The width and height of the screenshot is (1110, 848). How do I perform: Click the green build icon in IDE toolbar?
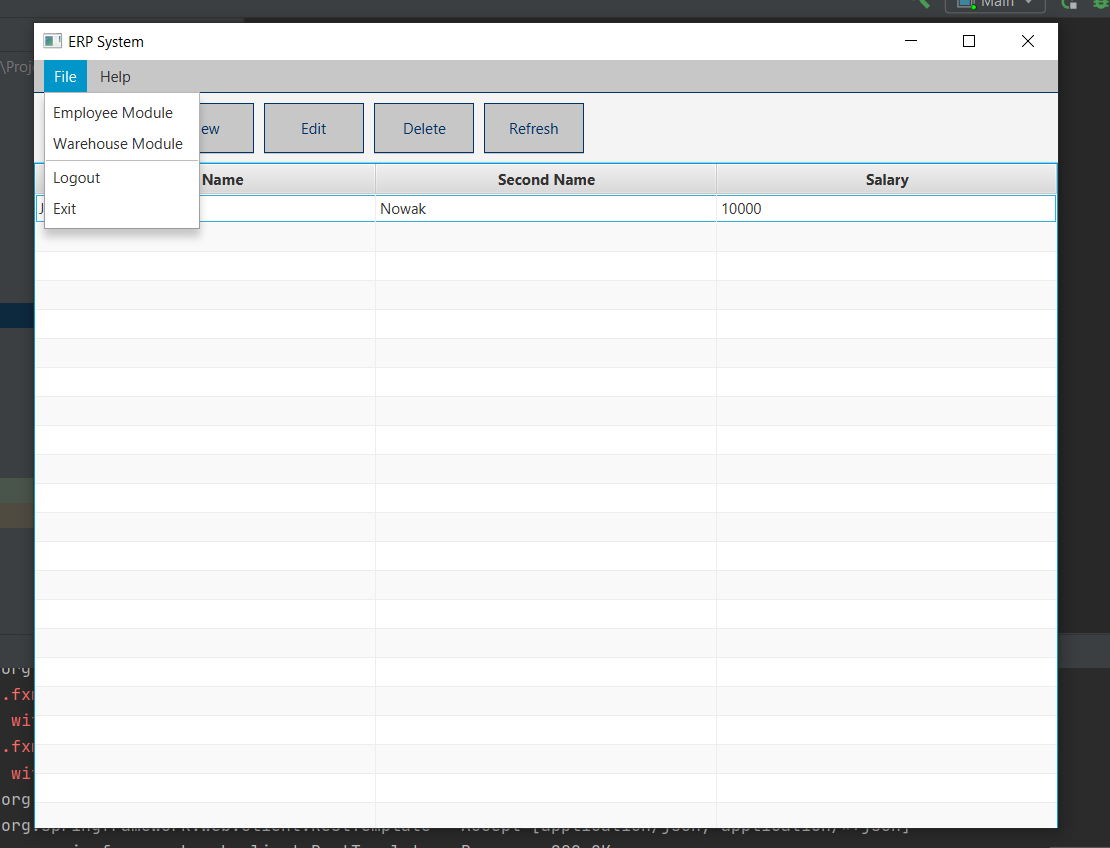click(x=920, y=5)
